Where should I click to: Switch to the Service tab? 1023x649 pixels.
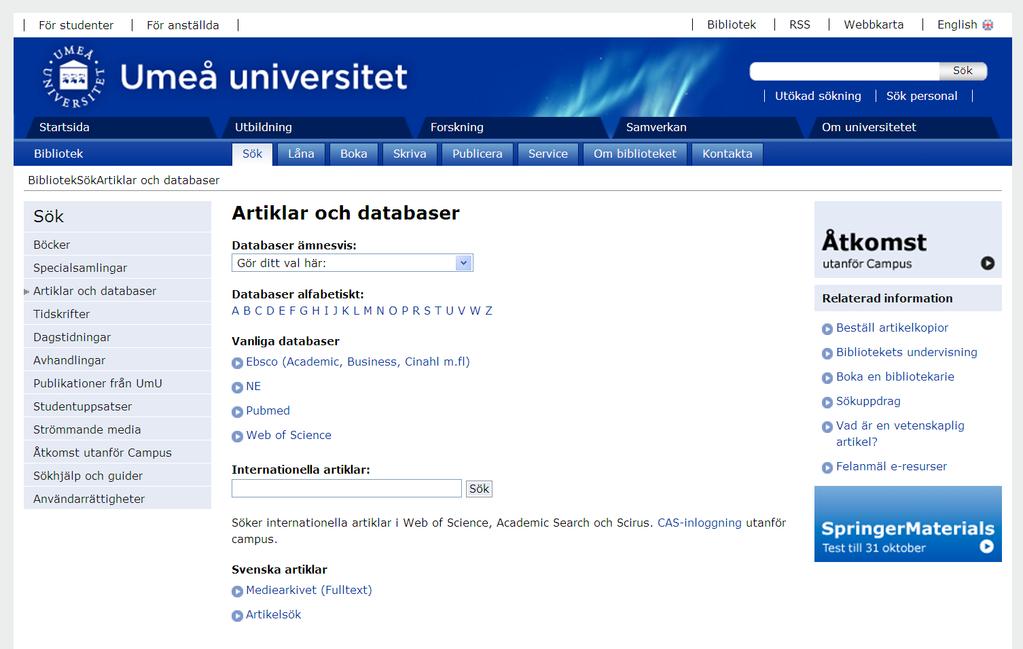click(x=548, y=154)
